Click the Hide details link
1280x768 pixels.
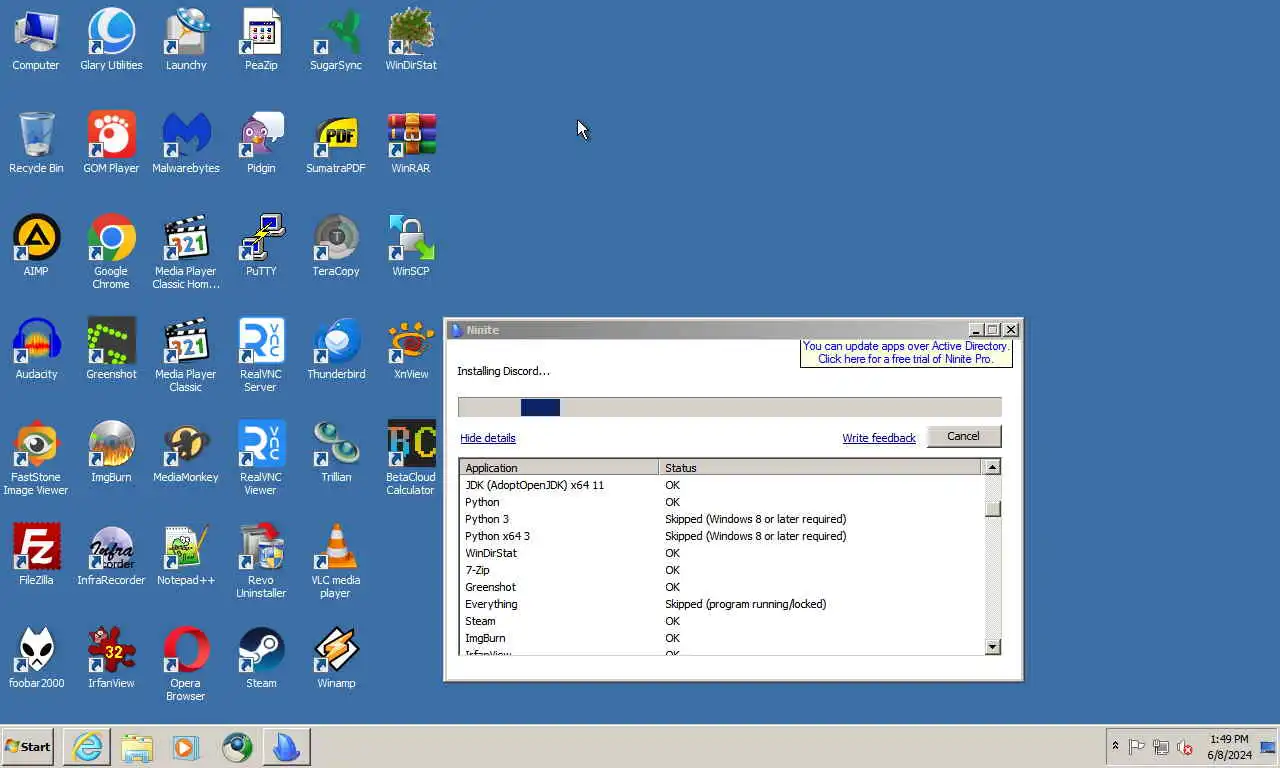coord(488,438)
